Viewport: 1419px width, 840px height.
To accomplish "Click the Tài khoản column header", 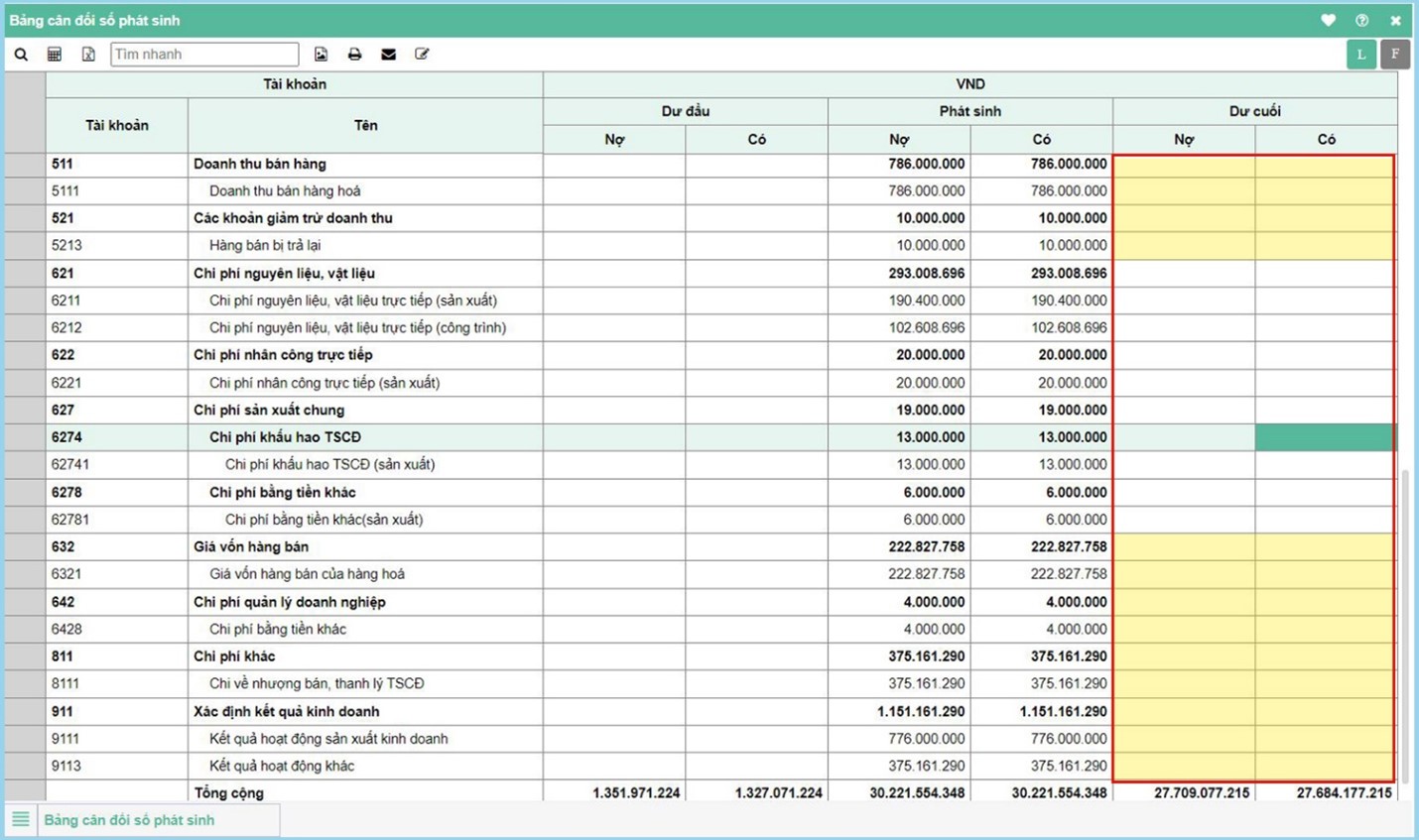I will click(116, 125).
